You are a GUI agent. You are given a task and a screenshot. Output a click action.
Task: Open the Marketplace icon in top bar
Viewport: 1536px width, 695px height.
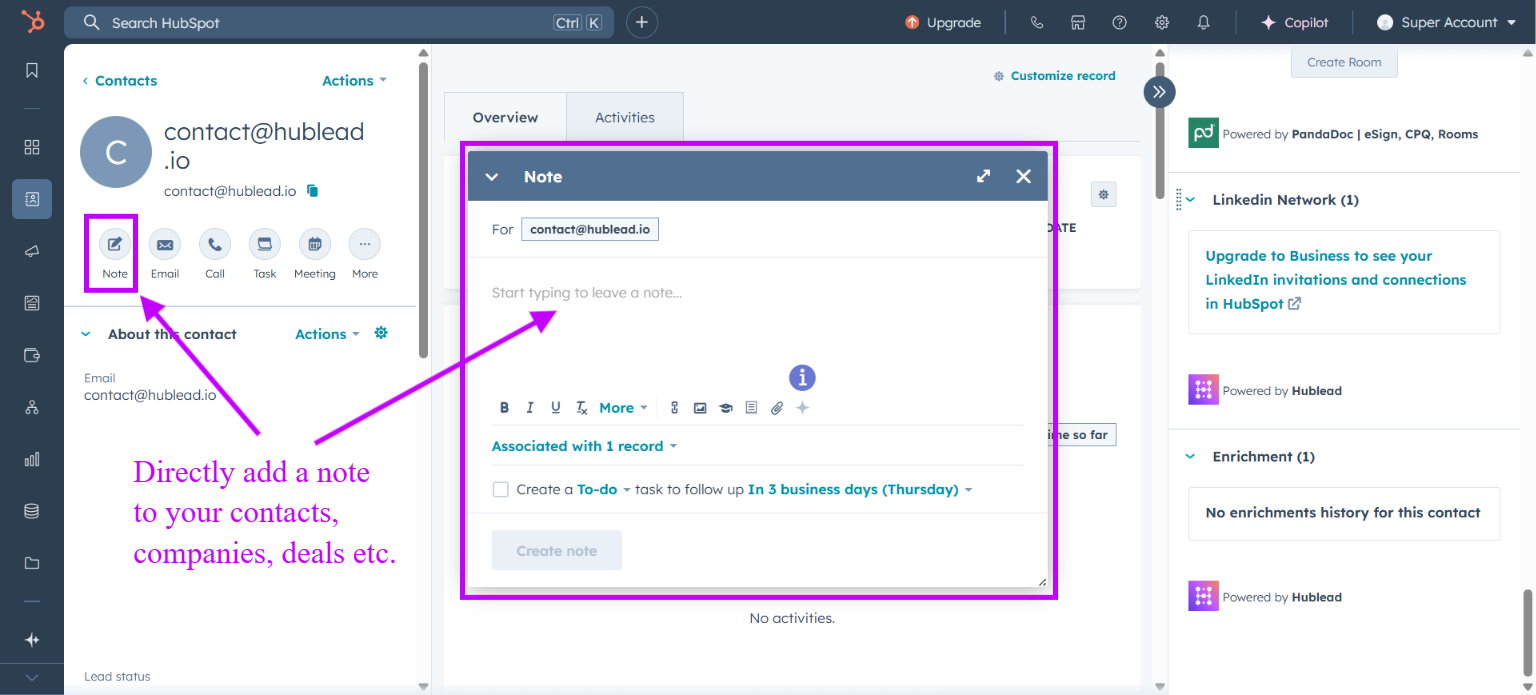click(1078, 22)
